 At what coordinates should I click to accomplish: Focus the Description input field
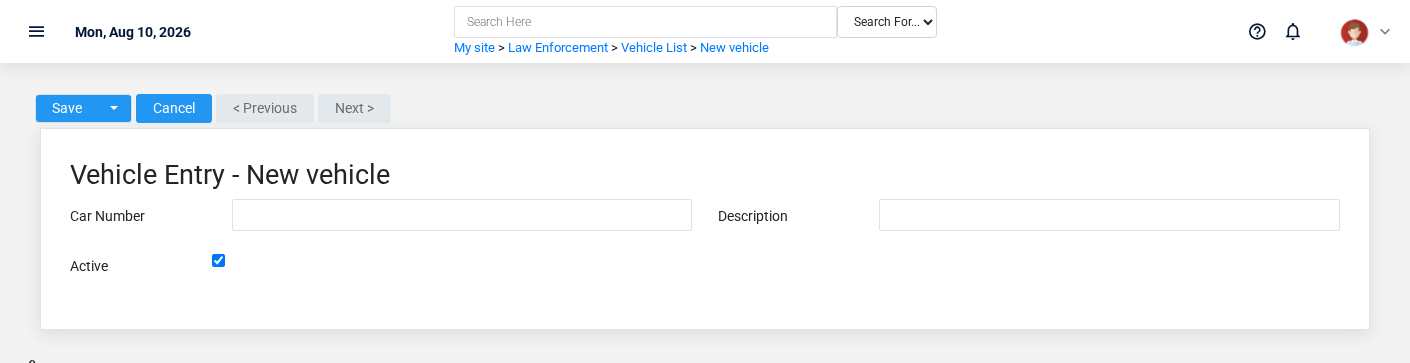click(1109, 215)
